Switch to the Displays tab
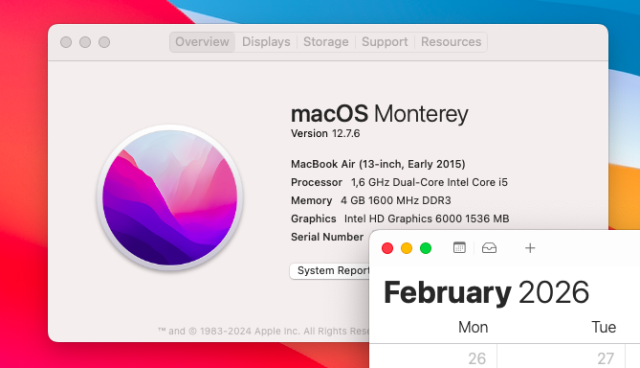Screen dimensions: 640x368 (x=266, y=42)
